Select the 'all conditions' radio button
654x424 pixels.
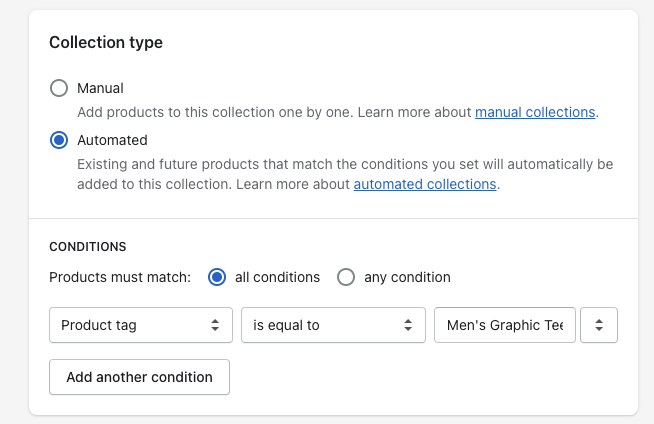(x=217, y=277)
